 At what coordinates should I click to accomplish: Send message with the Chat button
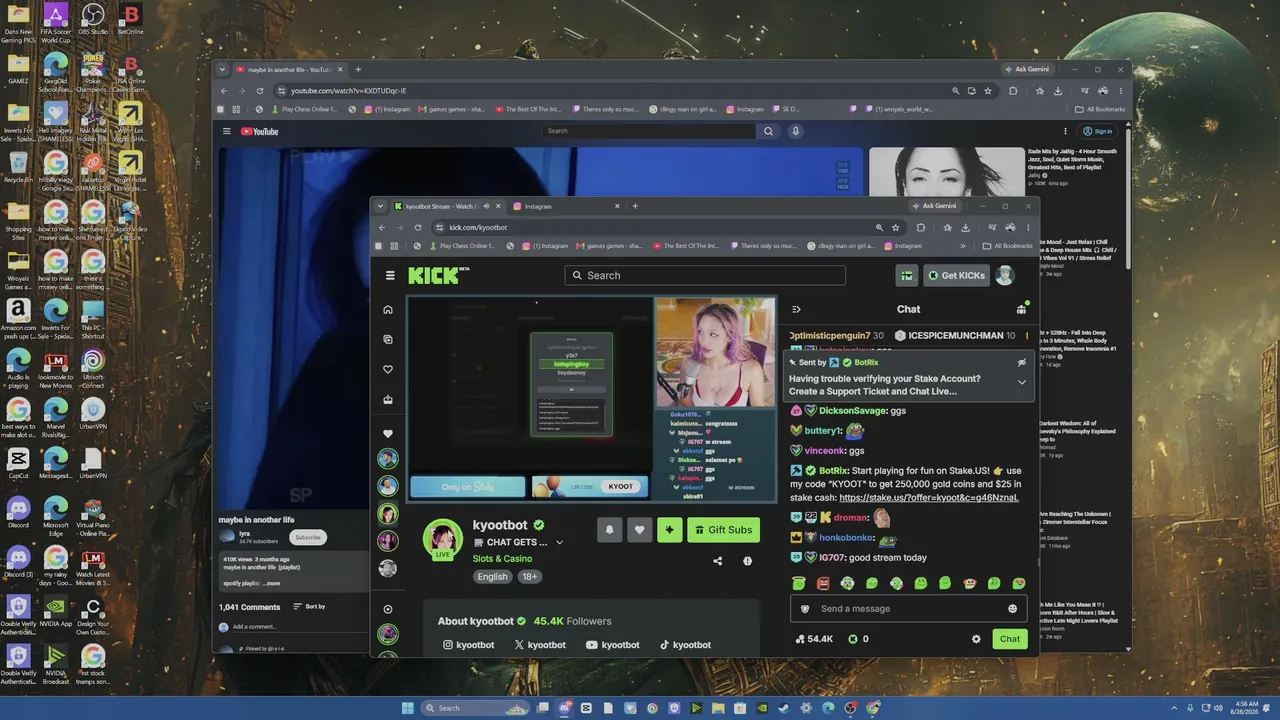(1010, 639)
